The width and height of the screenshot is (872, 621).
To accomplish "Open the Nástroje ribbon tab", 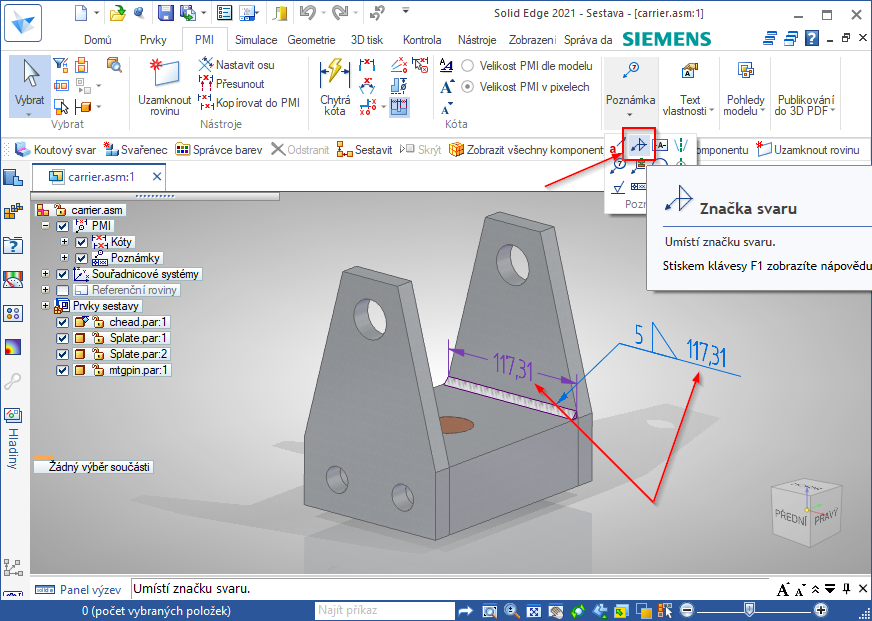I will tap(476, 40).
